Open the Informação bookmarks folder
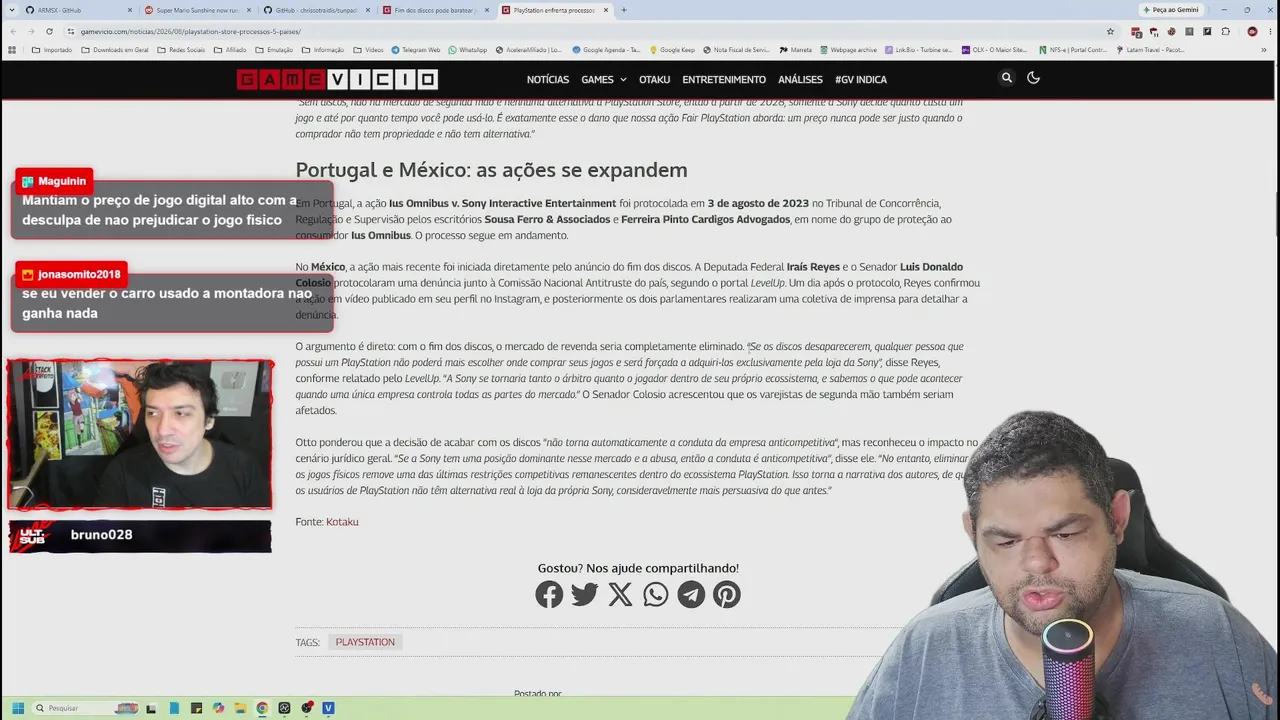 point(323,49)
